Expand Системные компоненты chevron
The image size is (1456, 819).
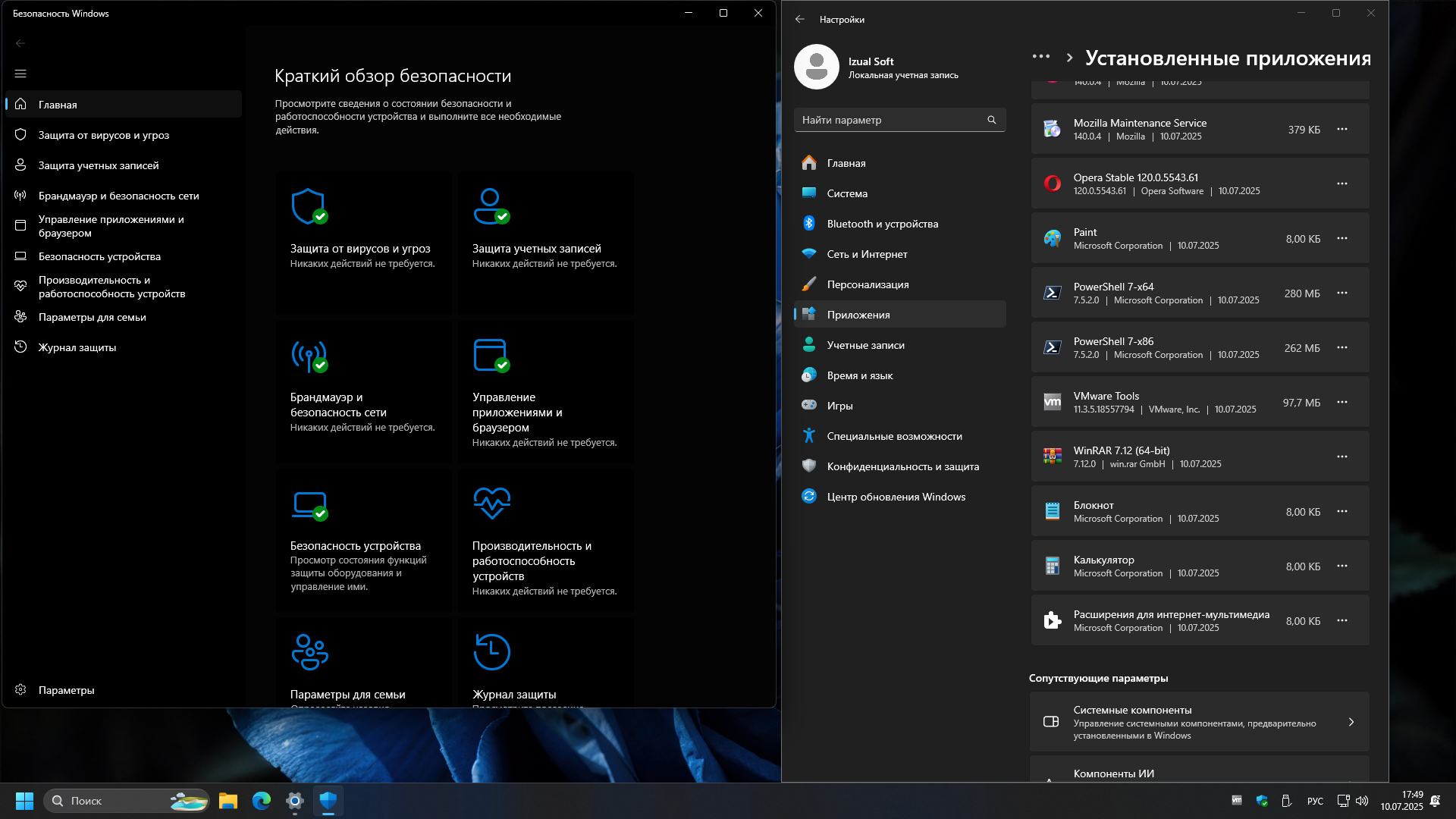tap(1351, 722)
